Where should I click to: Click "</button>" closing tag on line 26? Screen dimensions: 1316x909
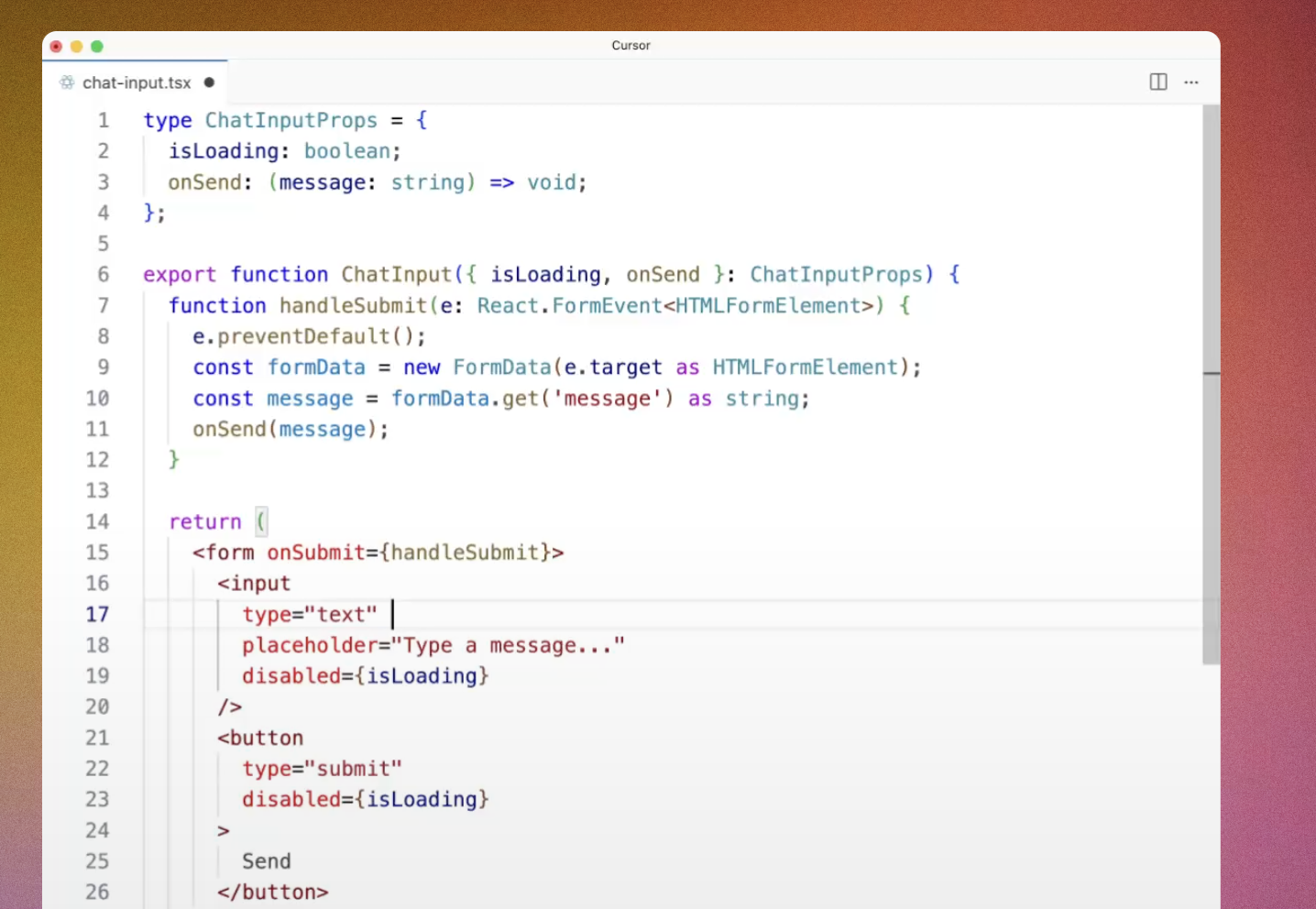click(273, 892)
